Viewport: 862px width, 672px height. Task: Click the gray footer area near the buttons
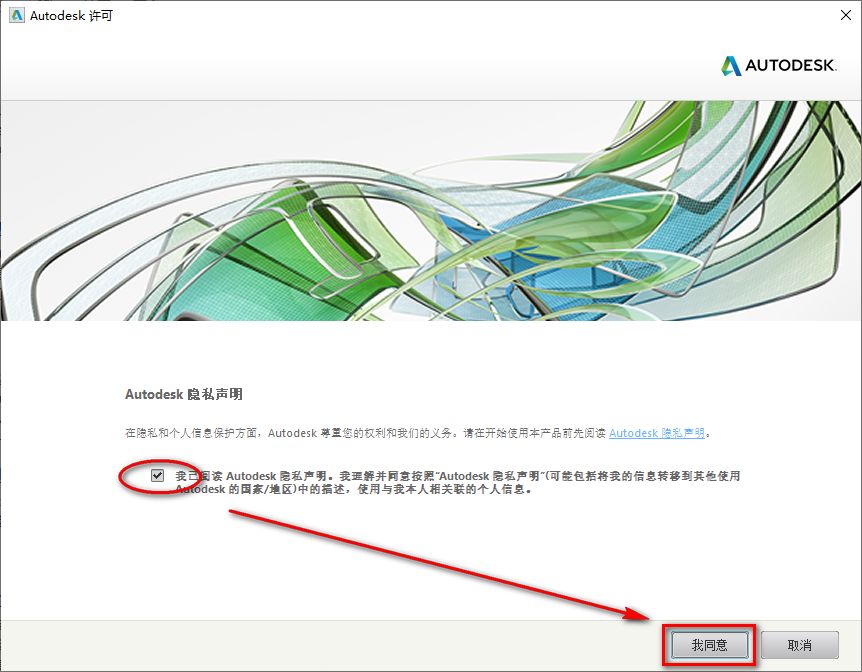400,645
